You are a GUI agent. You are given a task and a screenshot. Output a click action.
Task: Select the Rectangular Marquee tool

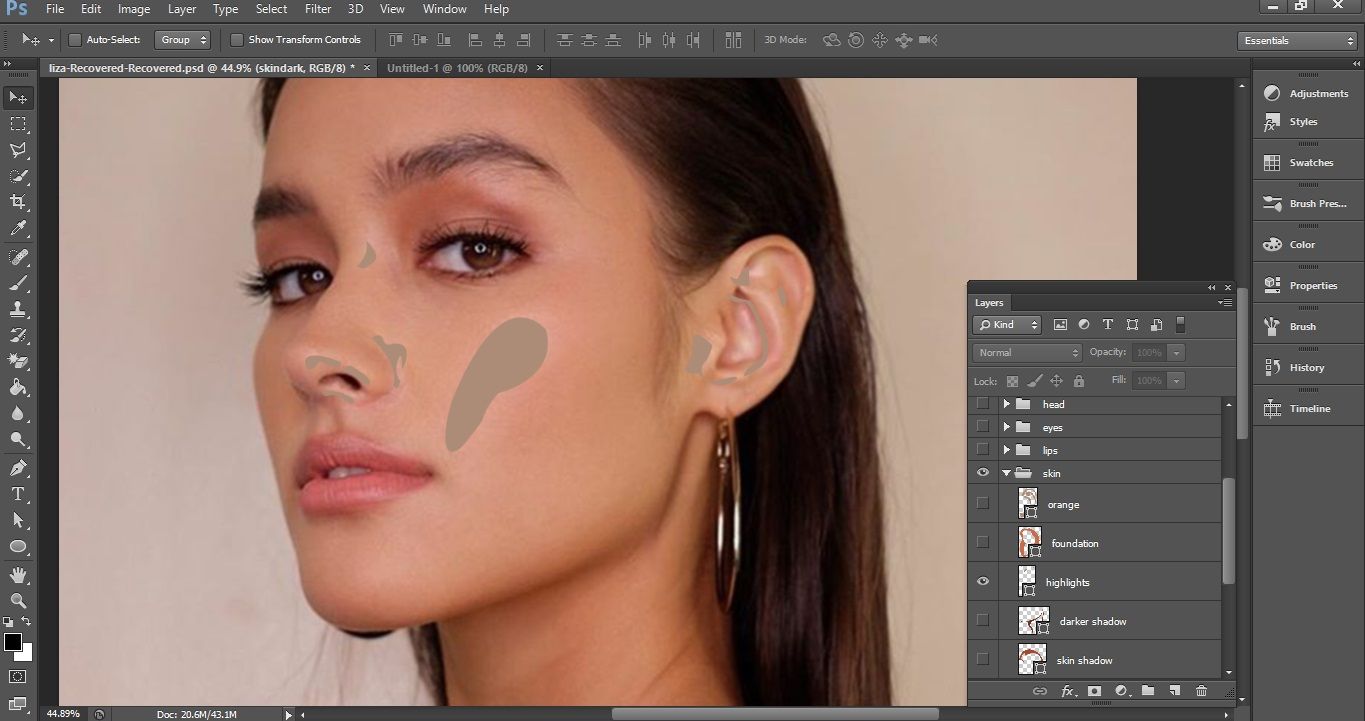[18, 124]
